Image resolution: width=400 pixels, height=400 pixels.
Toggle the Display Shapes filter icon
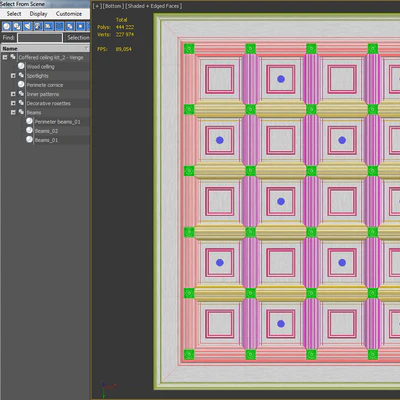pyautogui.click(x=17, y=26)
